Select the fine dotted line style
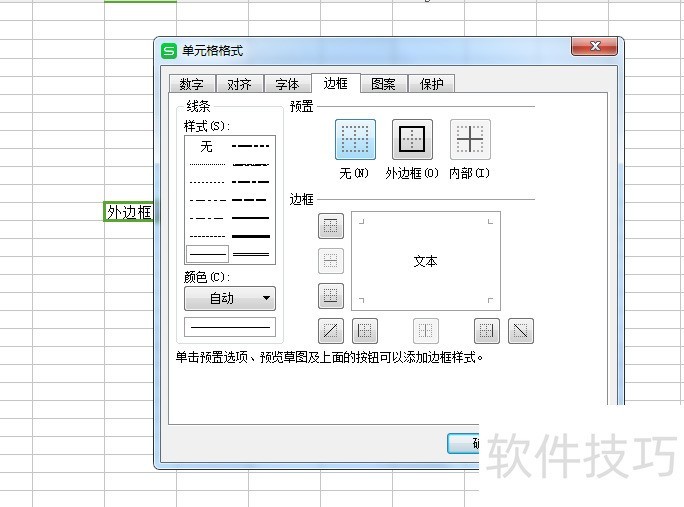The height and width of the screenshot is (507, 684). tap(207, 164)
